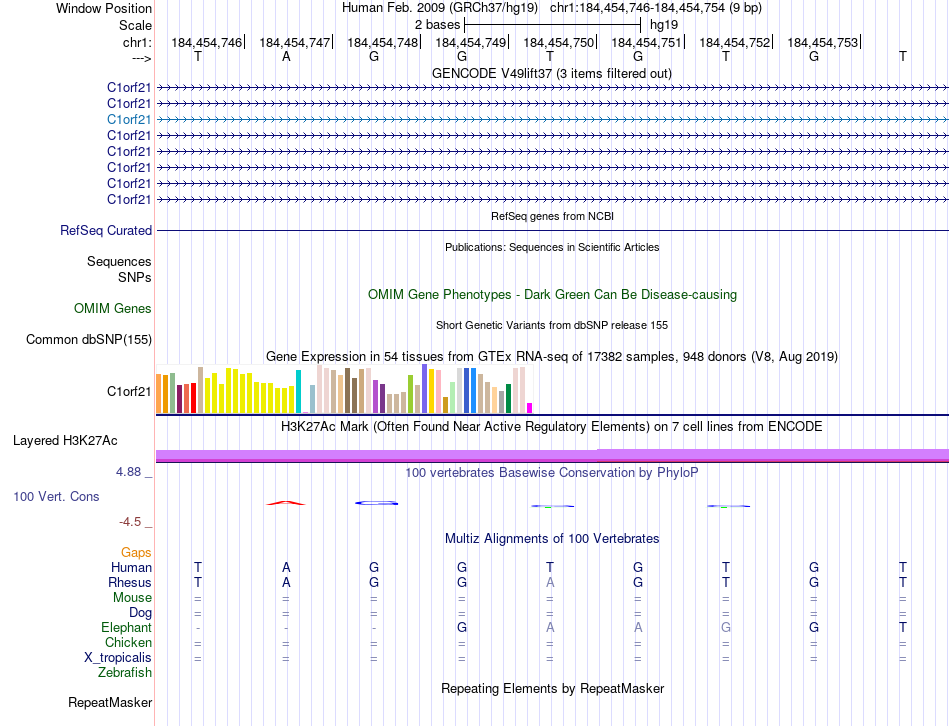Click the 184,454,750 position in chr1 ruler
950x726 pixels.
point(559,42)
